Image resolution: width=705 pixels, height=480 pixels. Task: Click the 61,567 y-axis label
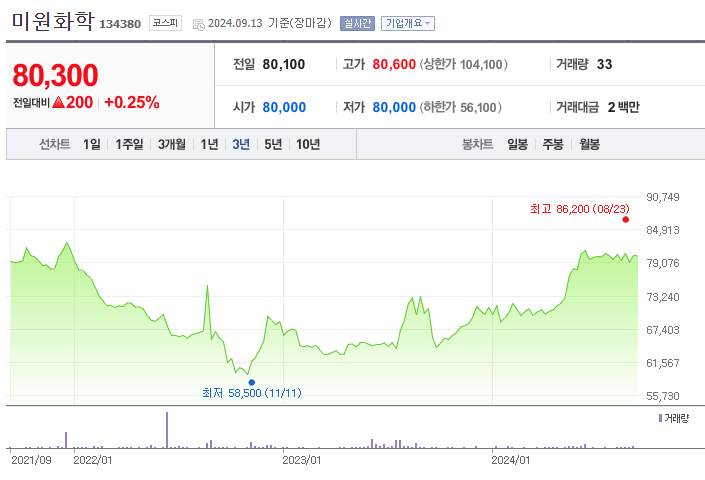click(663, 363)
